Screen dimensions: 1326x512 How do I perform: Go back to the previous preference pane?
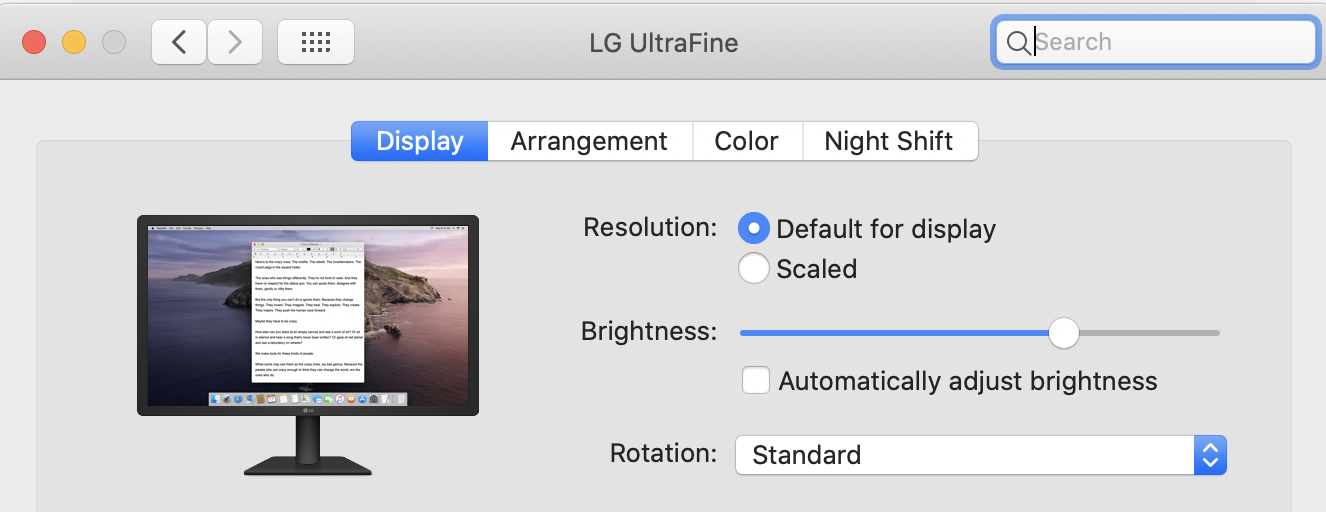tap(179, 42)
